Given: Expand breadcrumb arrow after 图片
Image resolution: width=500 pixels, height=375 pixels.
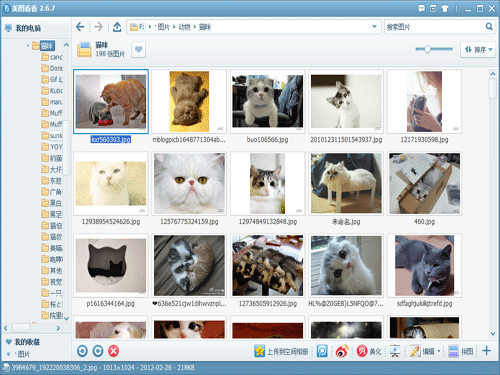Looking at the screenshot, I should pyautogui.click(x=174, y=27).
